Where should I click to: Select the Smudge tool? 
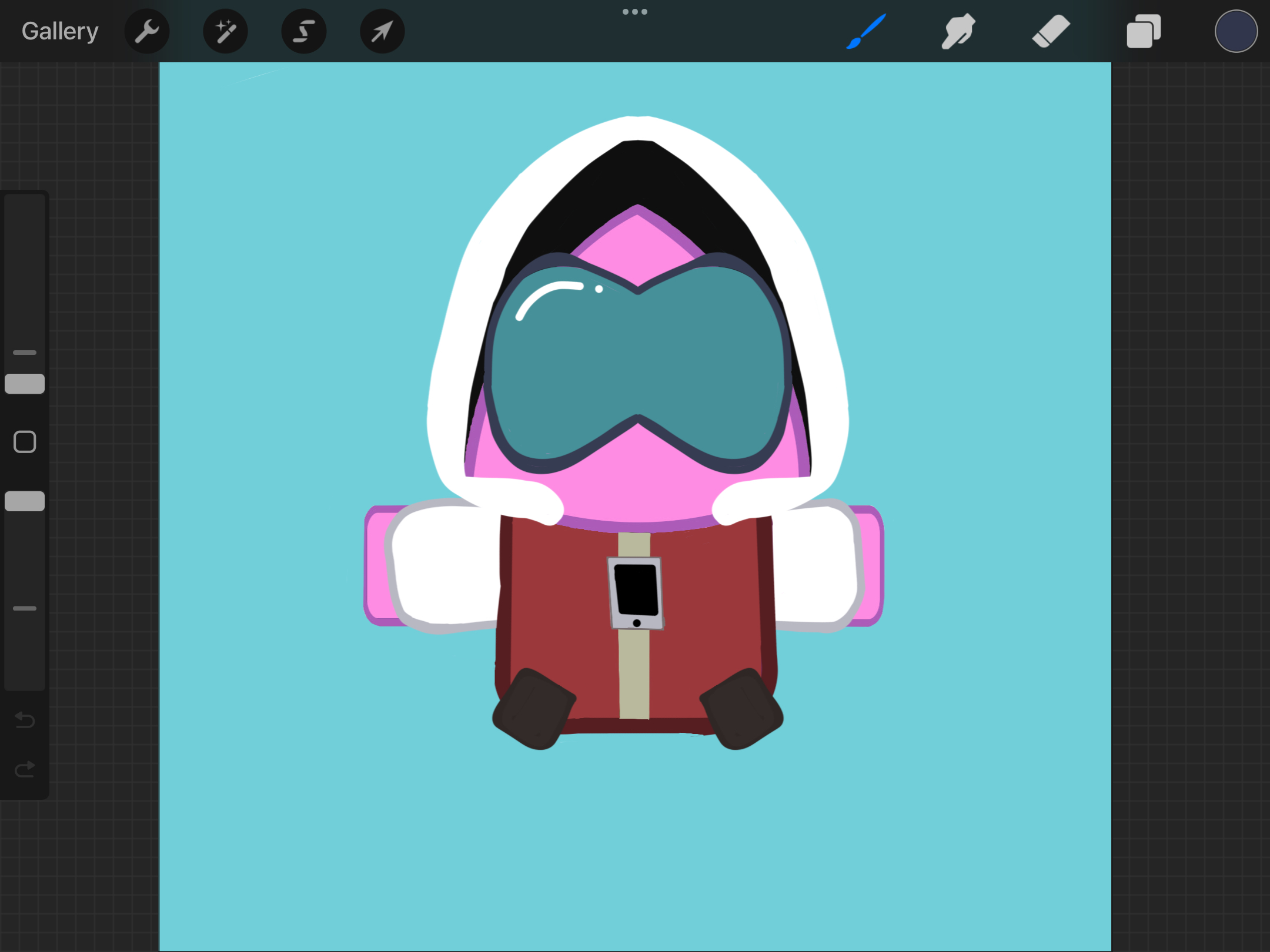point(958,31)
